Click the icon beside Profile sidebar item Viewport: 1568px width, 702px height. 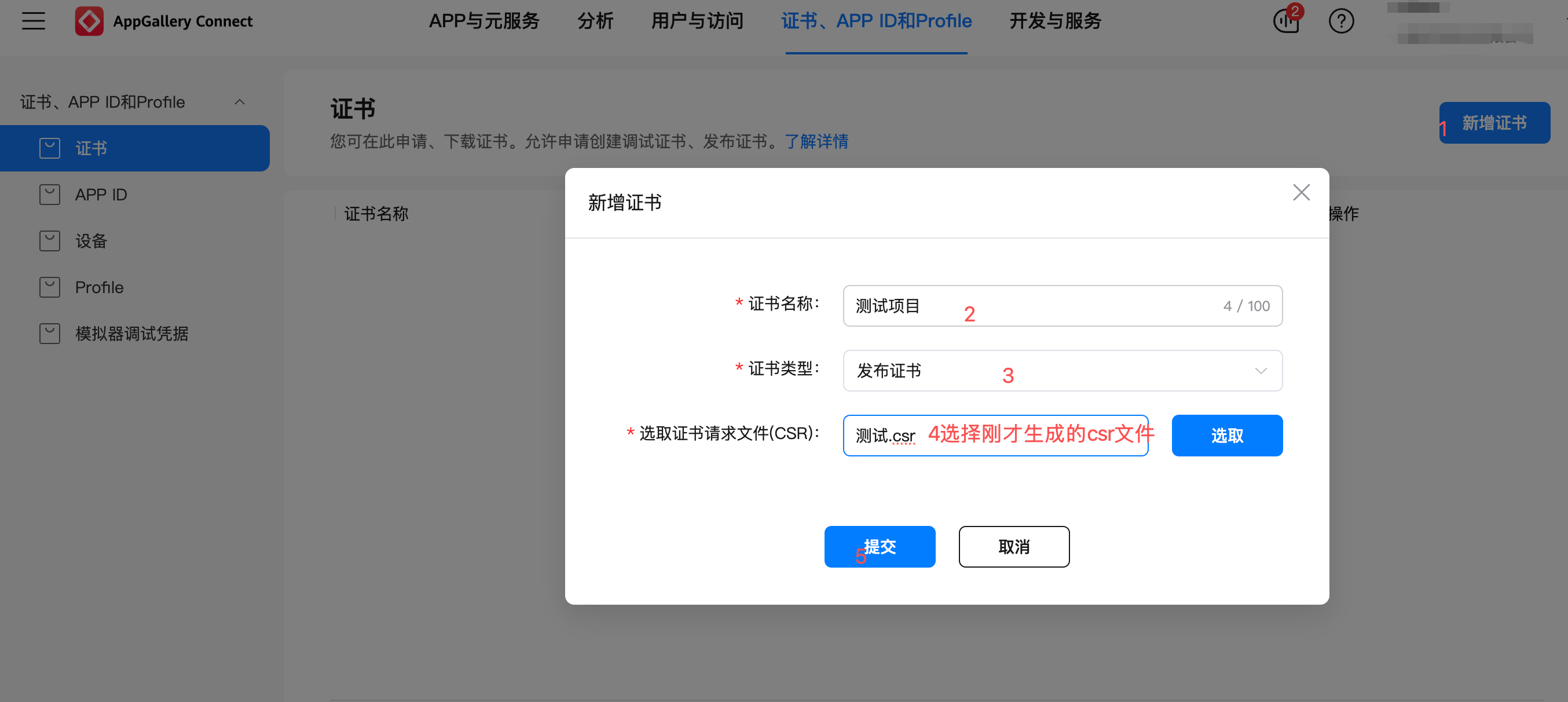(49, 287)
